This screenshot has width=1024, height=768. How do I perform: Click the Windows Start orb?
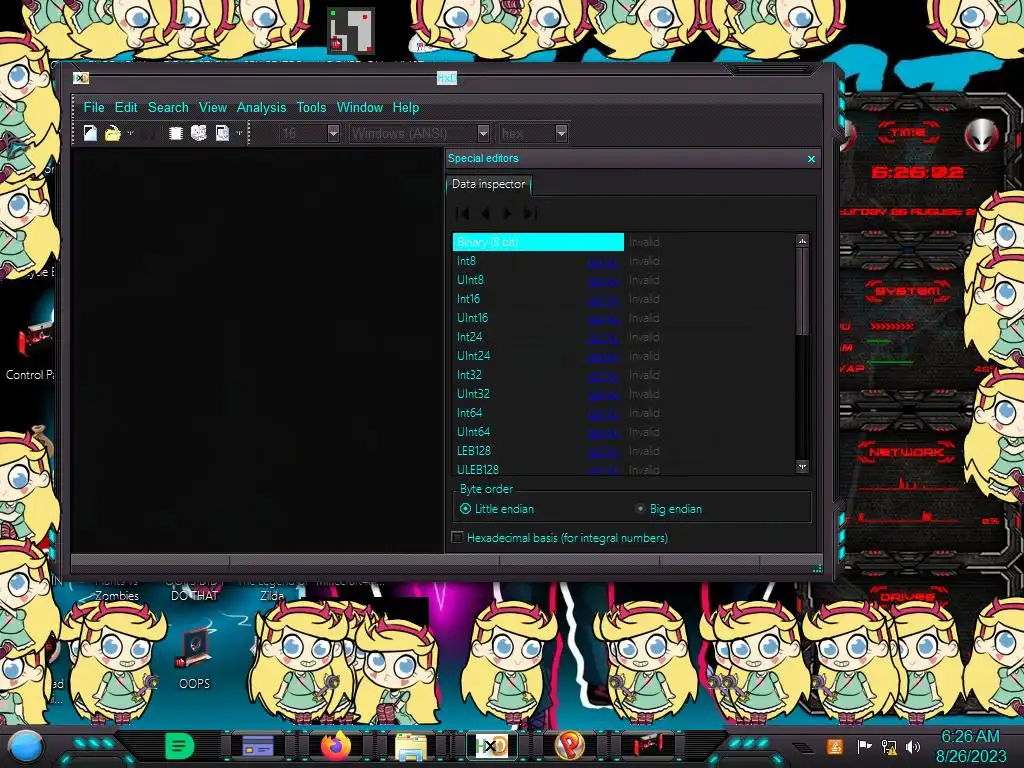point(25,746)
